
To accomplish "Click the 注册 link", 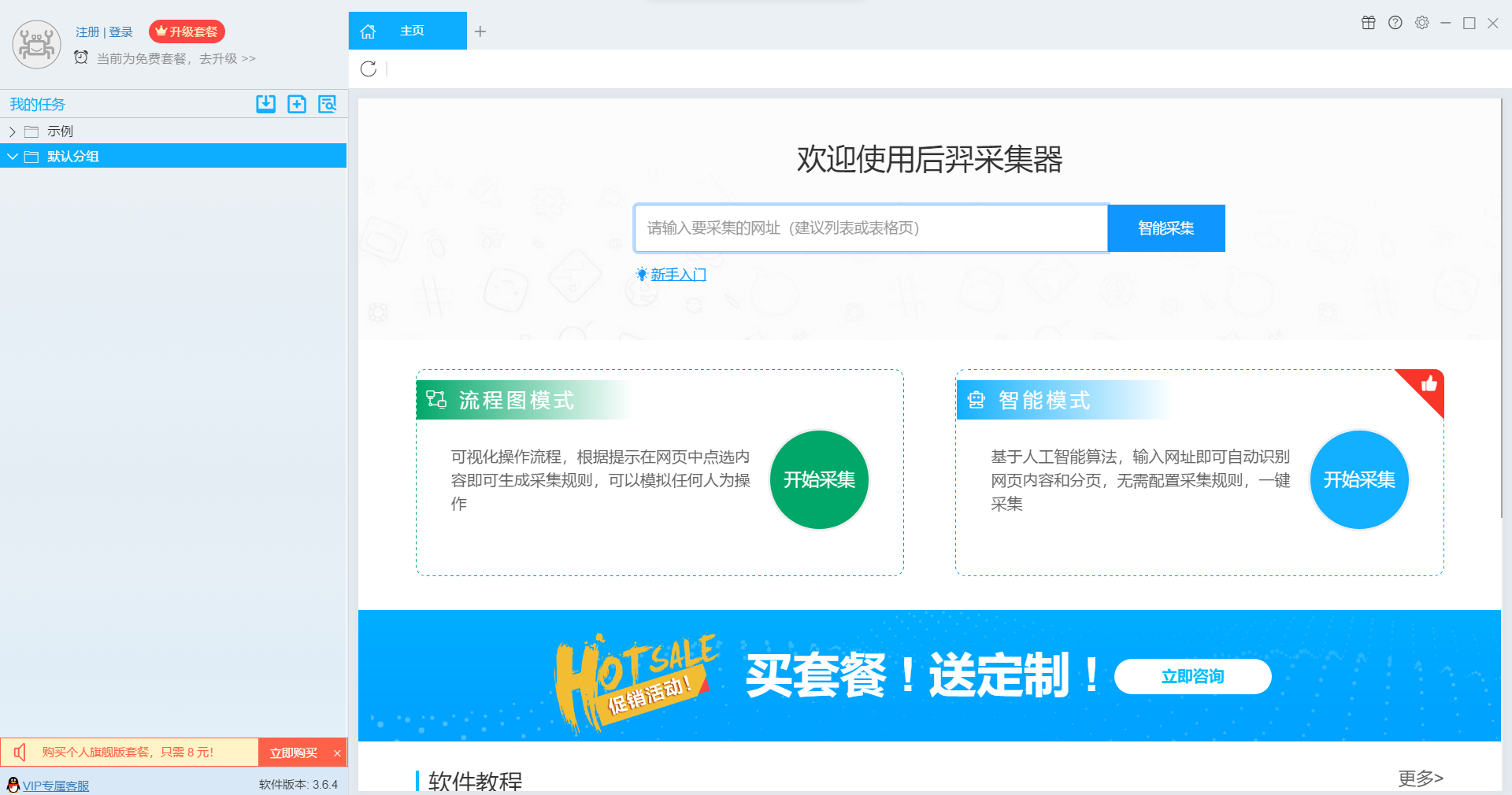I will point(87,32).
